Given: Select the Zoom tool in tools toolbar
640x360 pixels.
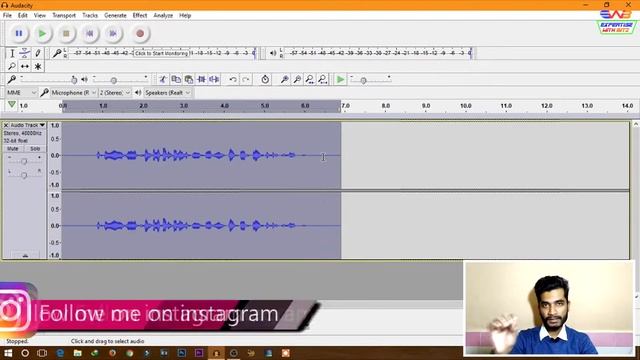Looking at the screenshot, I should (12, 66).
